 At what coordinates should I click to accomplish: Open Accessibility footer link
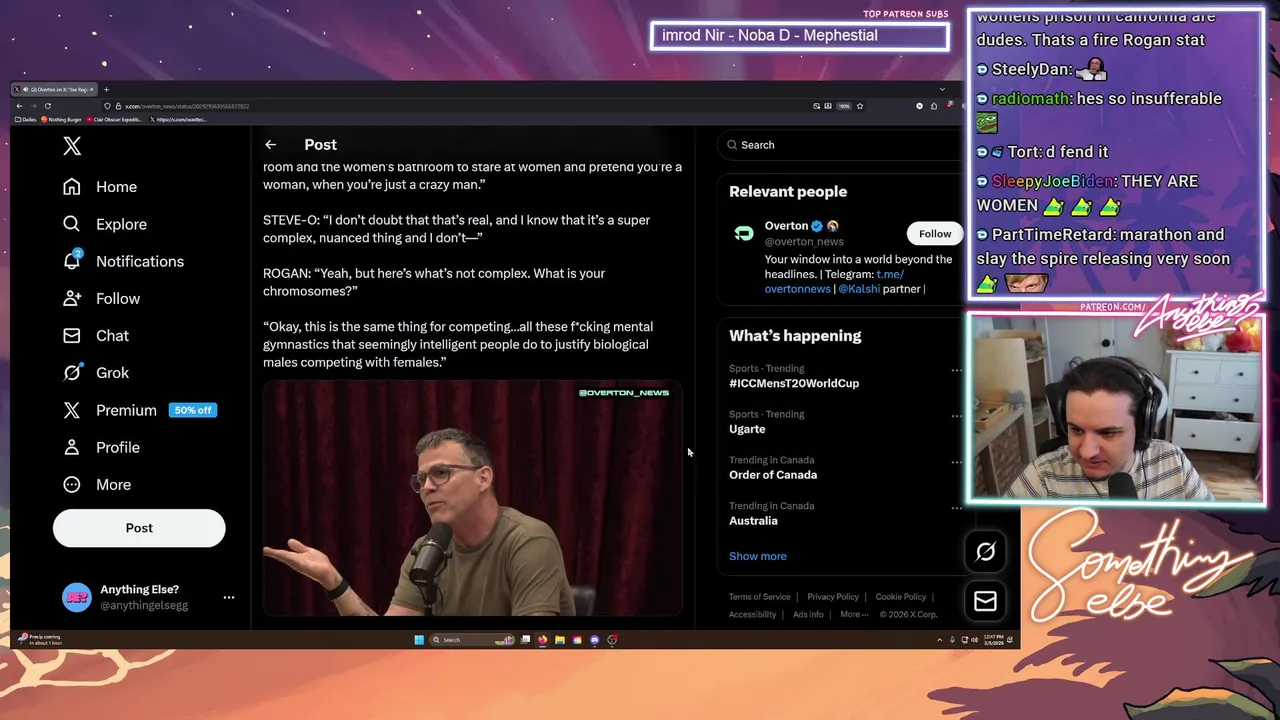[752, 614]
